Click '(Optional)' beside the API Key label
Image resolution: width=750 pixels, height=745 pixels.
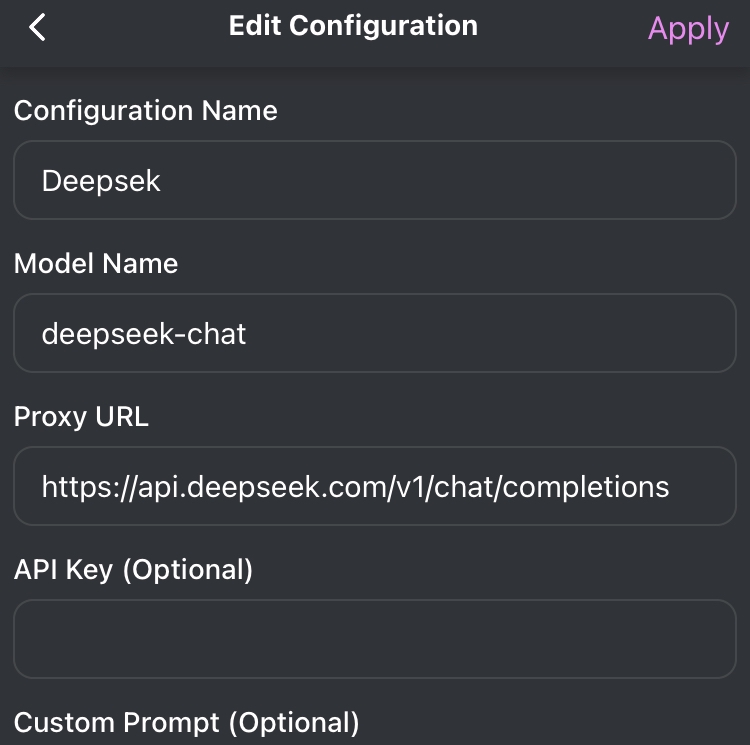187,570
